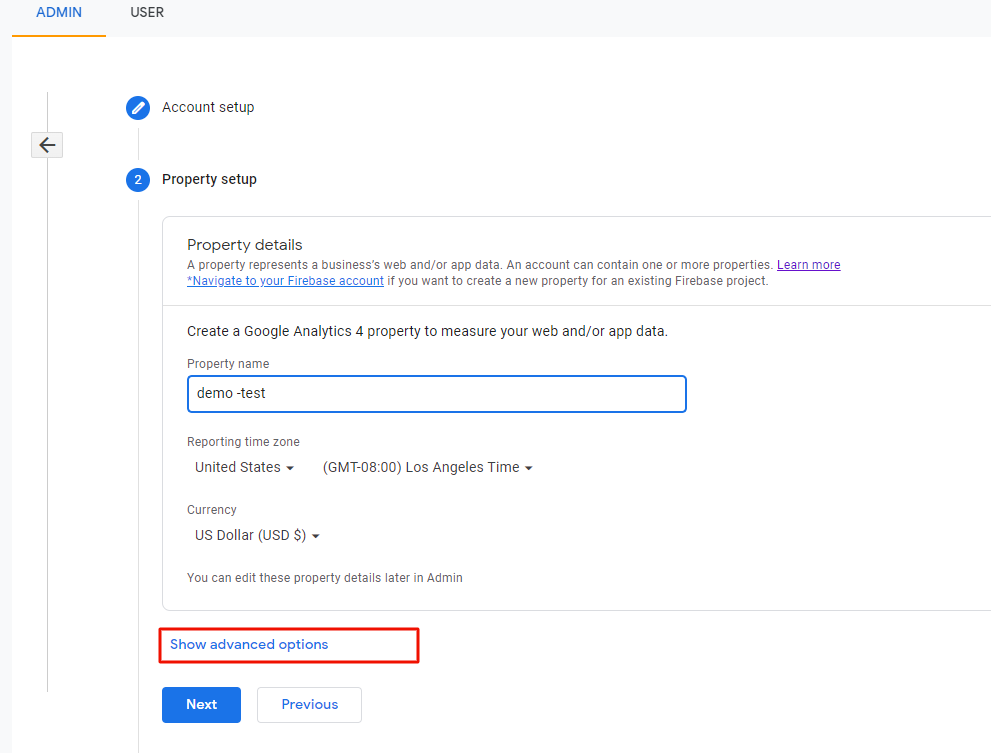Switch to the ADMIN tab

click(x=59, y=13)
